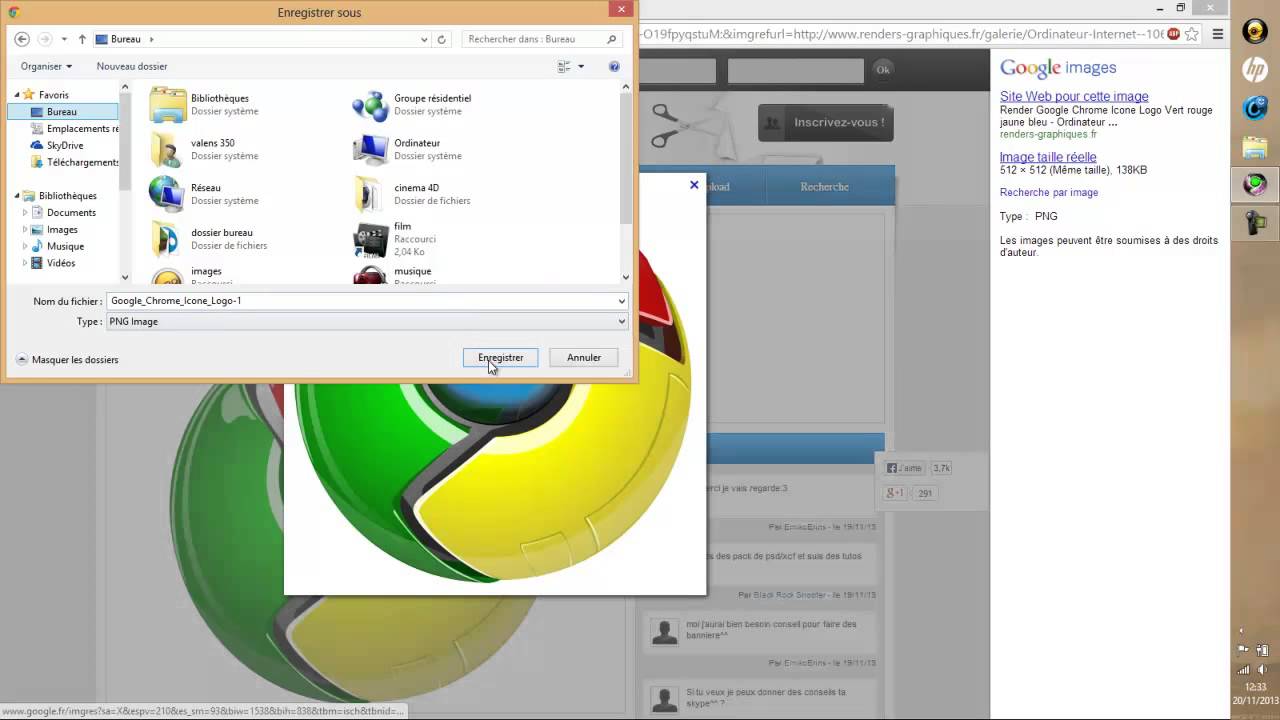Select Bureau breadcrumb in address bar
Viewport: 1280px width, 720px height.
point(126,39)
